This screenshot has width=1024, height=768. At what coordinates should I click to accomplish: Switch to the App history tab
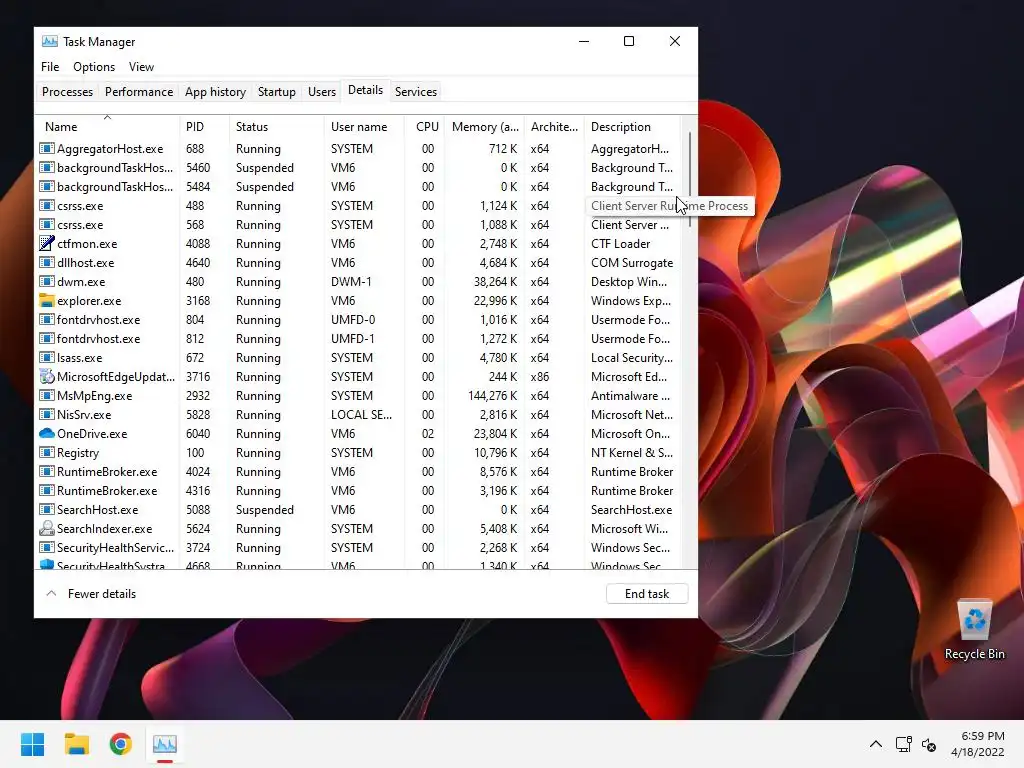pyautogui.click(x=216, y=92)
